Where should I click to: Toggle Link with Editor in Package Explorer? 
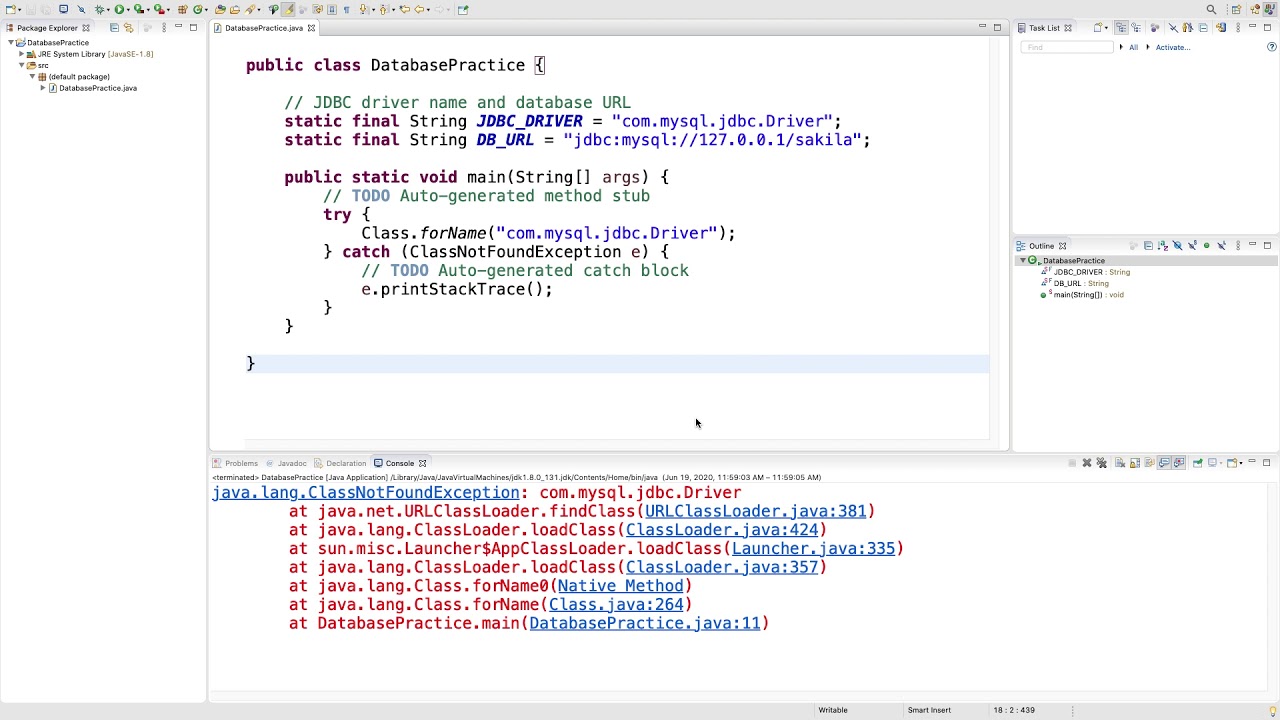pyautogui.click(x=129, y=27)
